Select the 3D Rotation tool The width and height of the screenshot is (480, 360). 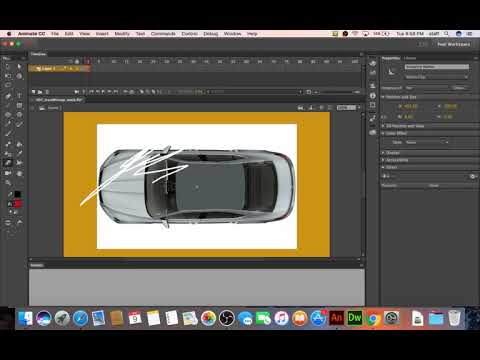tap(19, 76)
